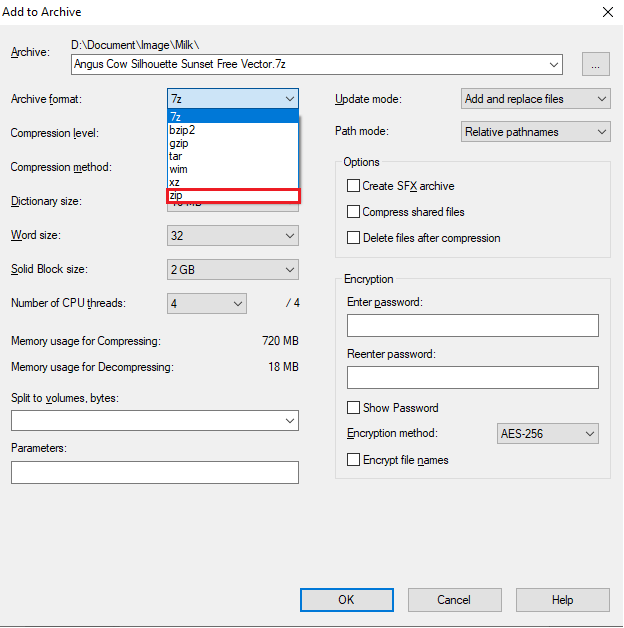Click the browse button with three dots
Image resolution: width=624 pixels, height=628 pixels.
click(x=596, y=65)
